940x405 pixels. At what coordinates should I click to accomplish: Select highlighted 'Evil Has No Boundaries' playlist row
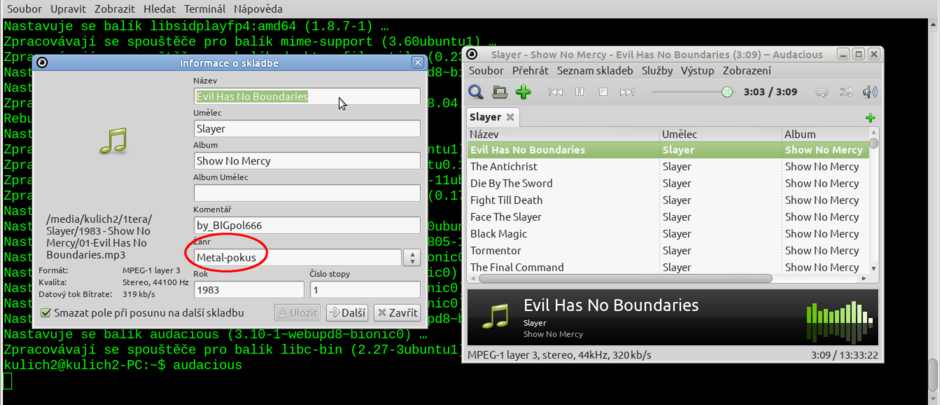[668, 150]
